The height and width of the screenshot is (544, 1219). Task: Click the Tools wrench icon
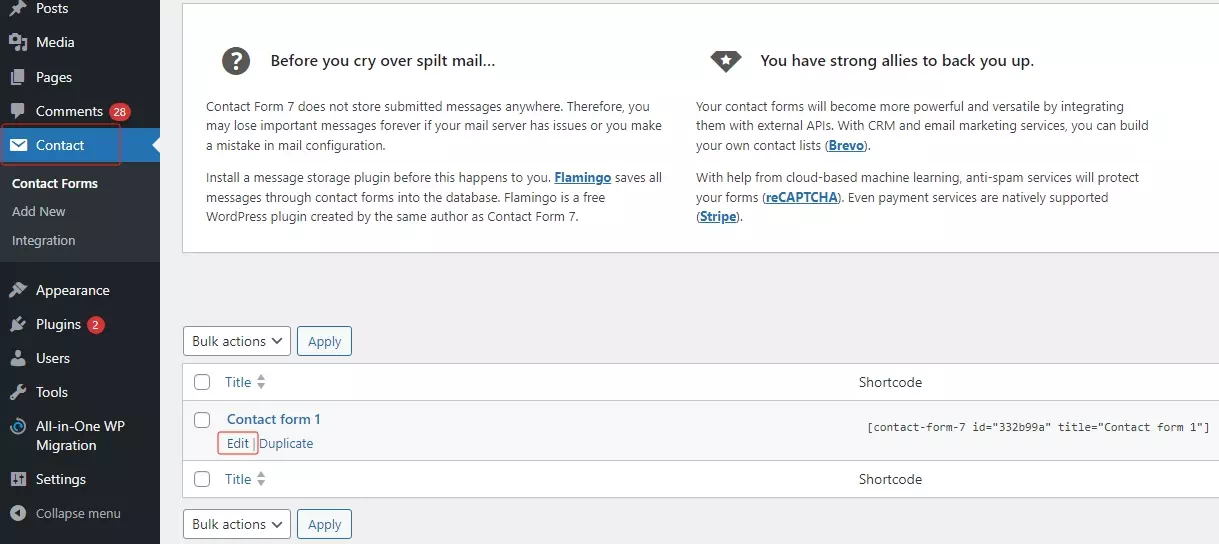(18, 392)
